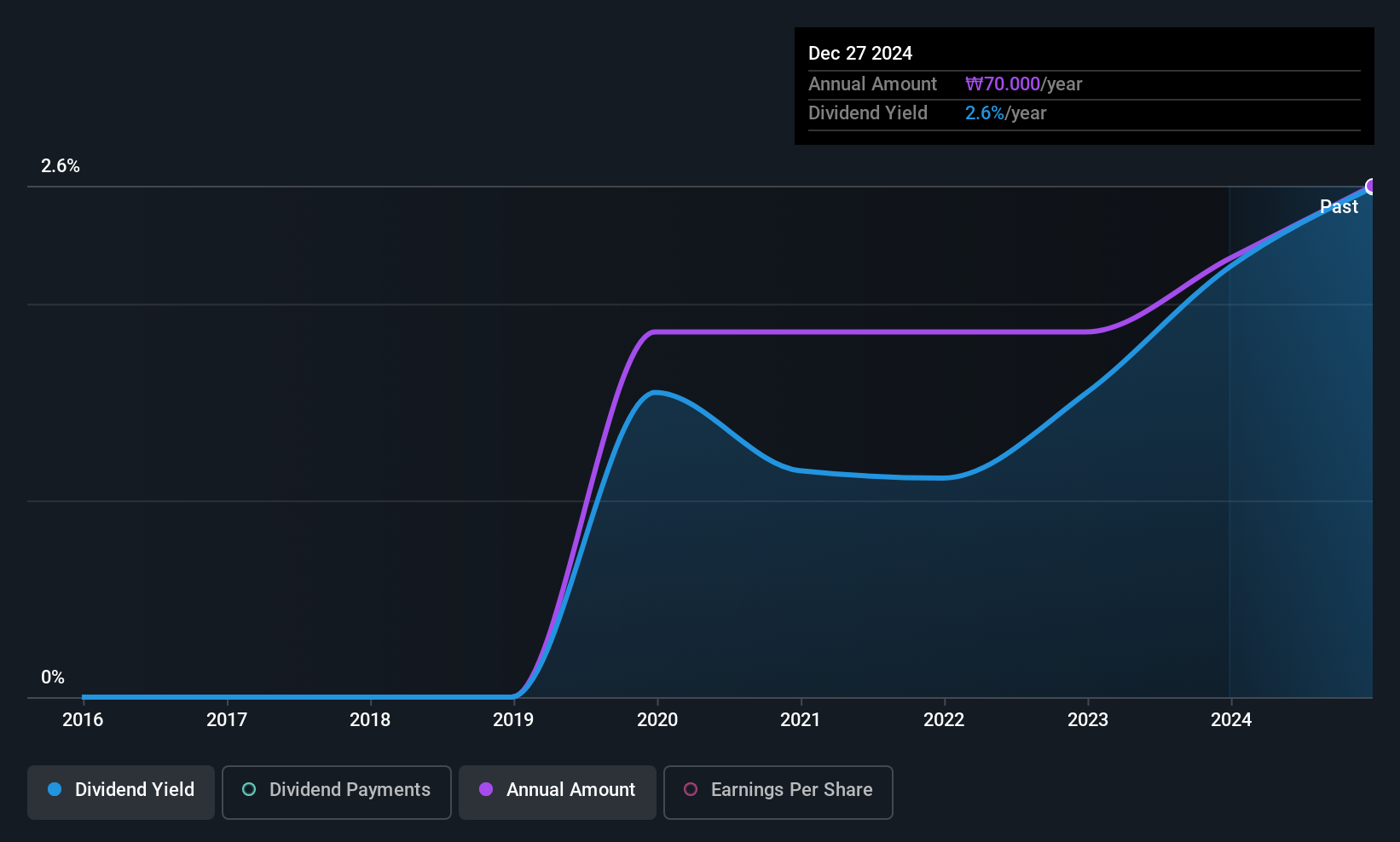Image resolution: width=1400 pixels, height=842 pixels.
Task: Click the Dec 27 2024 tooltip date
Action: [x=860, y=54]
